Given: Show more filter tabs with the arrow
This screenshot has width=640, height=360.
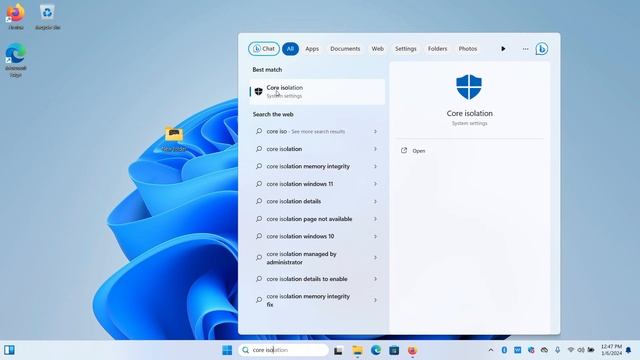Looking at the screenshot, I should [x=503, y=49].
